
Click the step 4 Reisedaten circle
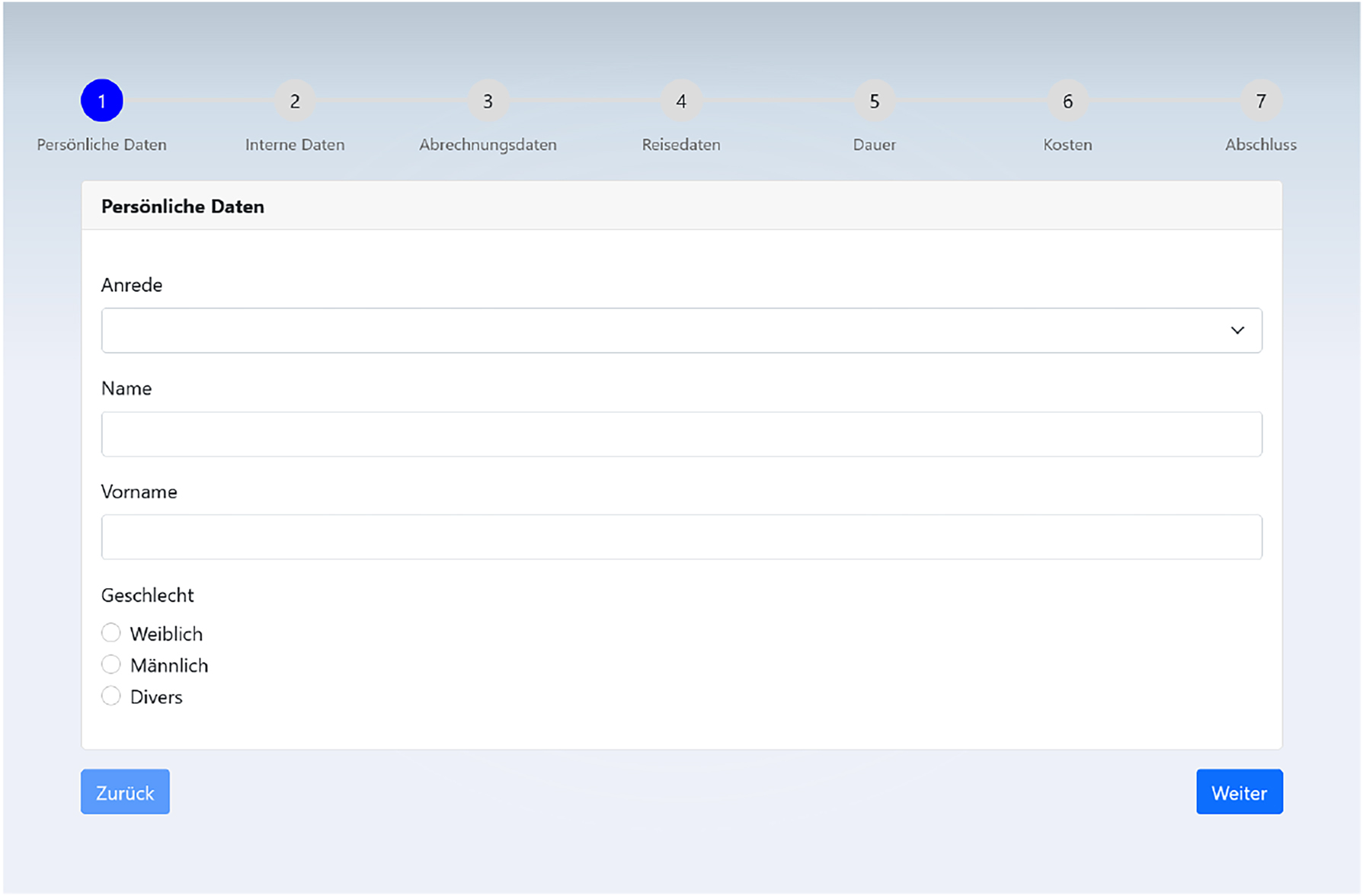pos(681,100)
